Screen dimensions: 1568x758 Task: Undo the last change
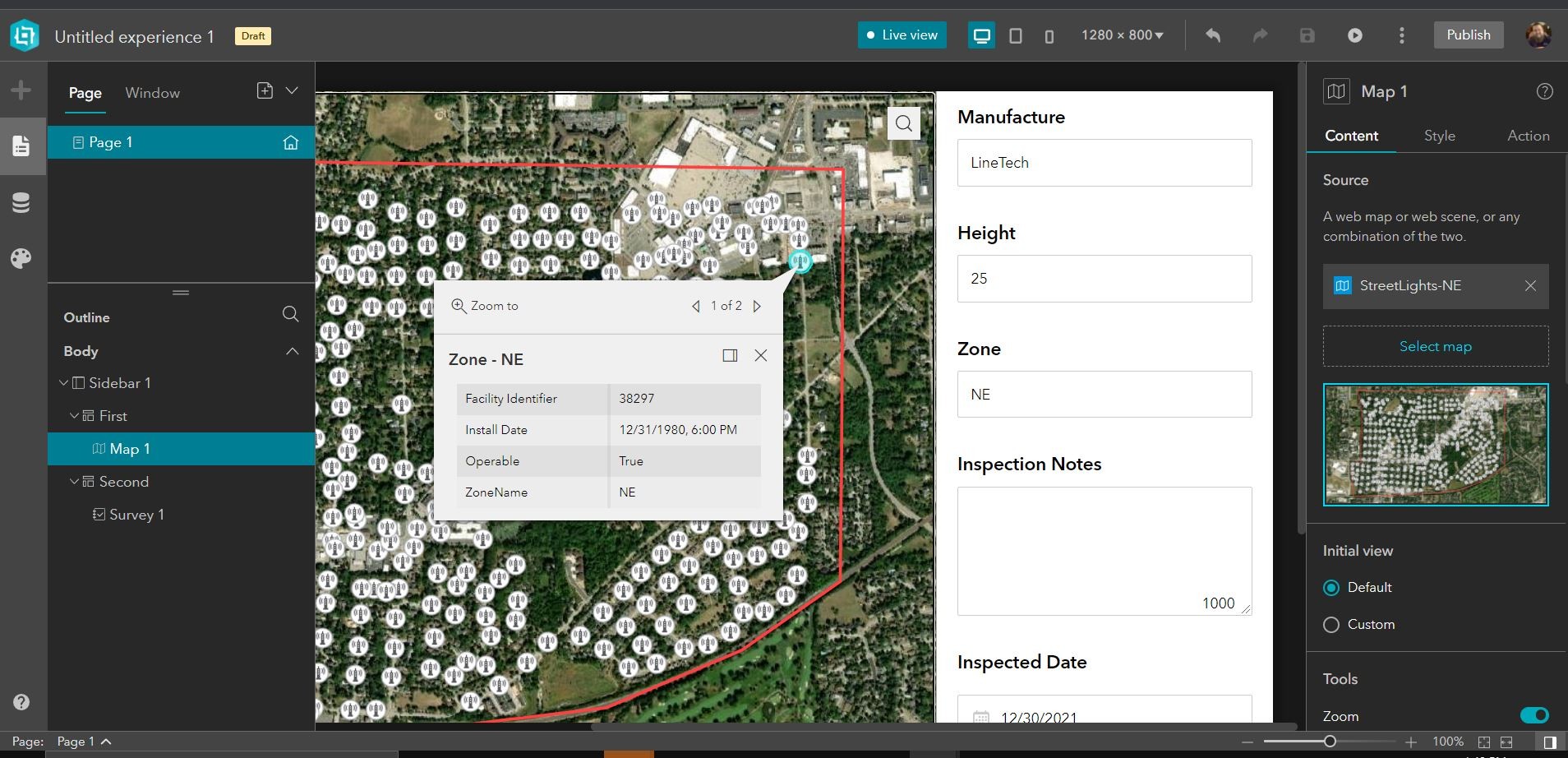click(x=1213, y=35)
